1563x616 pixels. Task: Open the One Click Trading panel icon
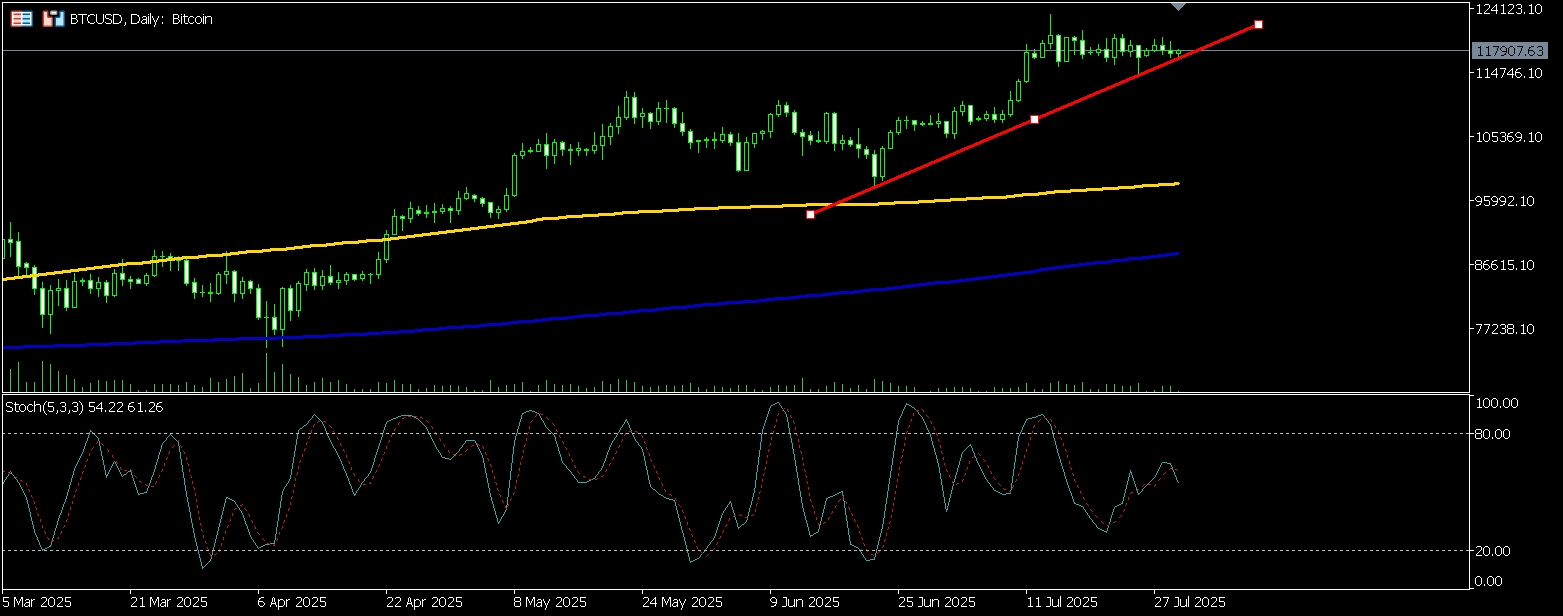tap(20, 19)
